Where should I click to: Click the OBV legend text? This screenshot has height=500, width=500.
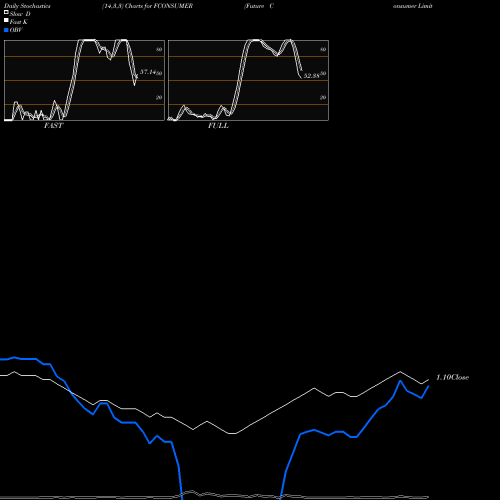pos(16,30)
